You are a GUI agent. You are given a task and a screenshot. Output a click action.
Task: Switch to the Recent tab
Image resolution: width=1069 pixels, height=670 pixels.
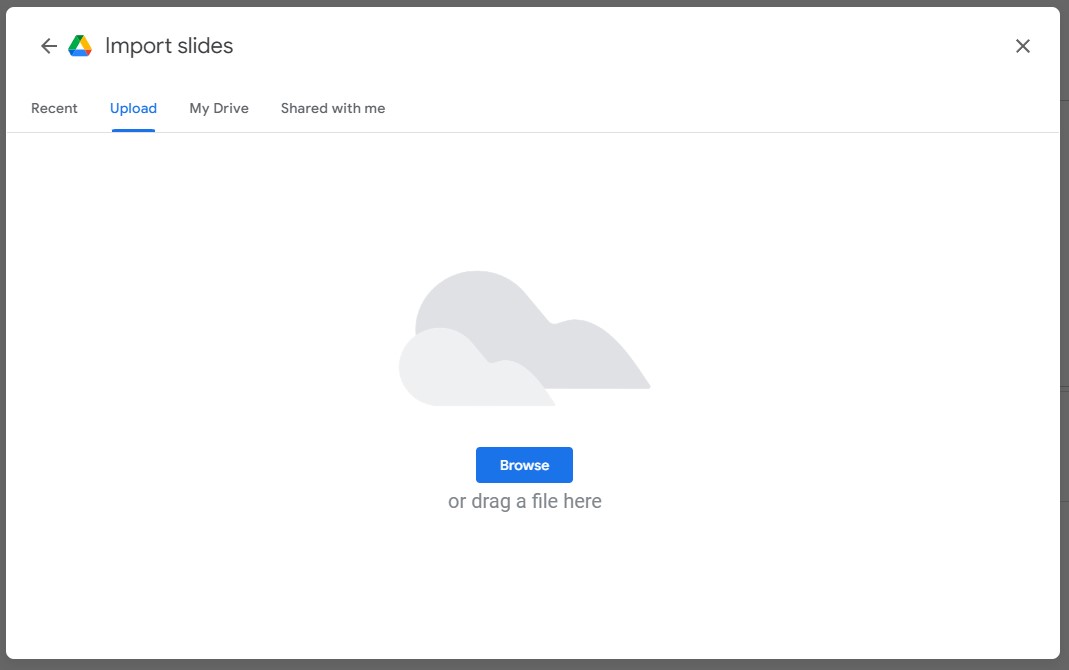54,108
